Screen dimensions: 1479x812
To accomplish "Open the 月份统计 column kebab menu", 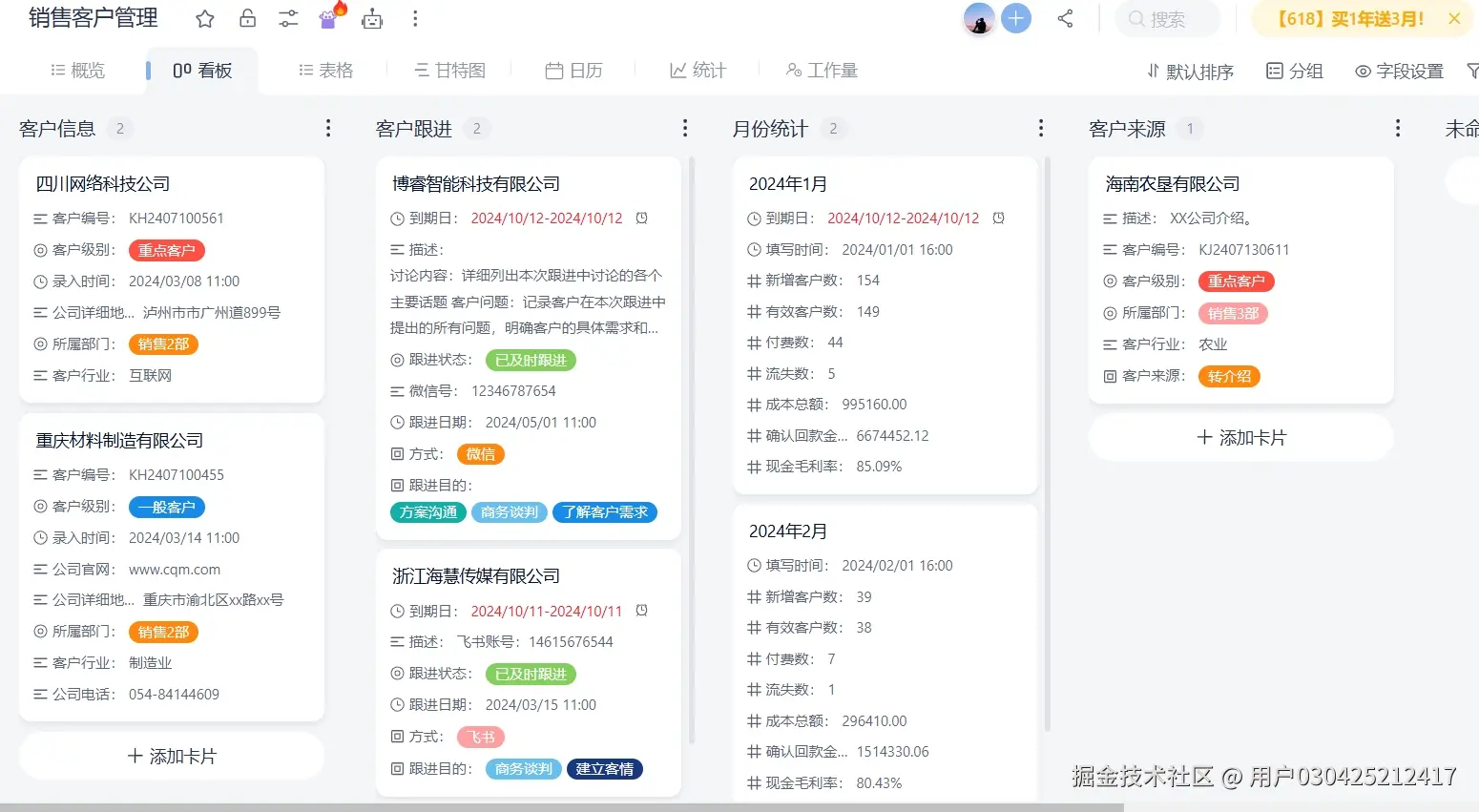I will (x=1040, y=127).
